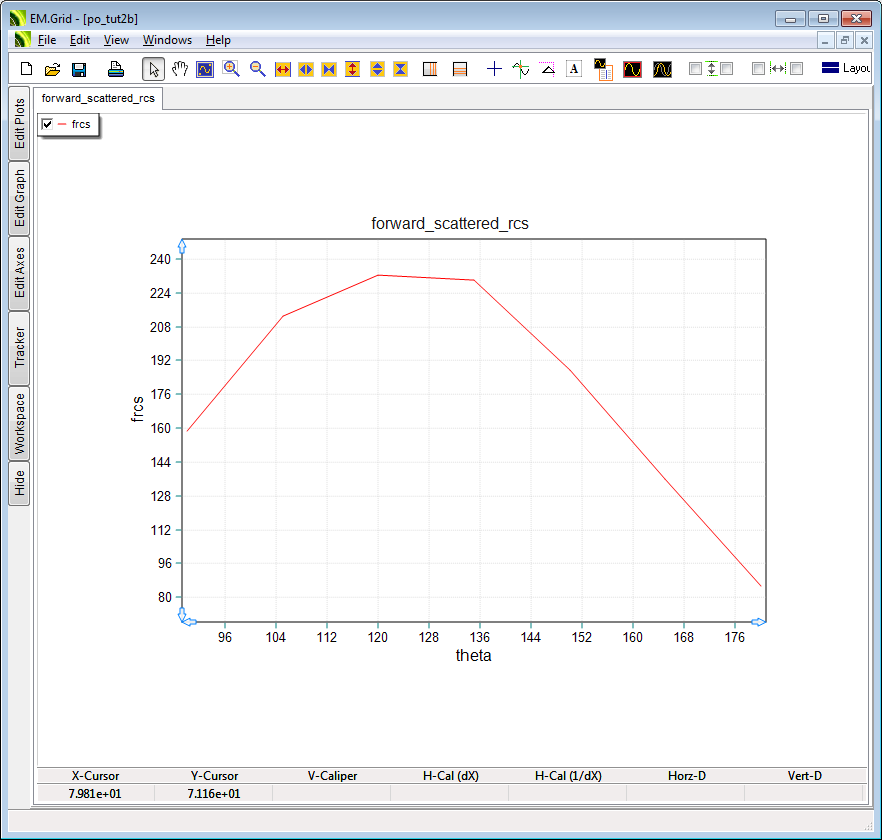Save the plot using the floppy disk icon
Screen dimensions: 882x840
[79, 69]
